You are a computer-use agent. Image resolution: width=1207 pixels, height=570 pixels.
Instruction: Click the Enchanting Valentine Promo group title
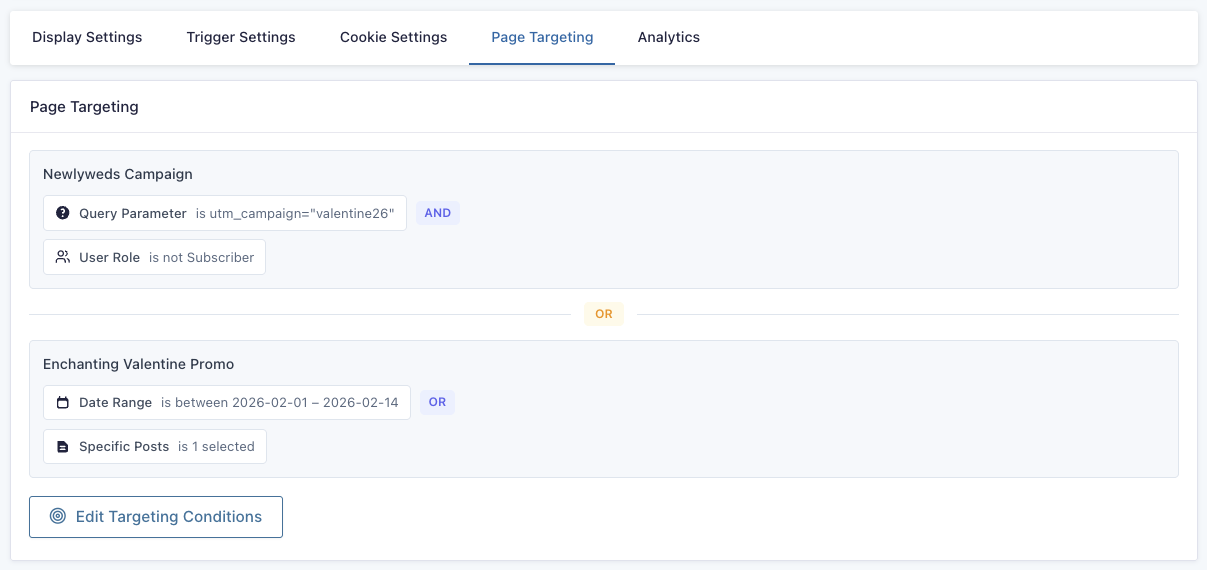point(139,364)
